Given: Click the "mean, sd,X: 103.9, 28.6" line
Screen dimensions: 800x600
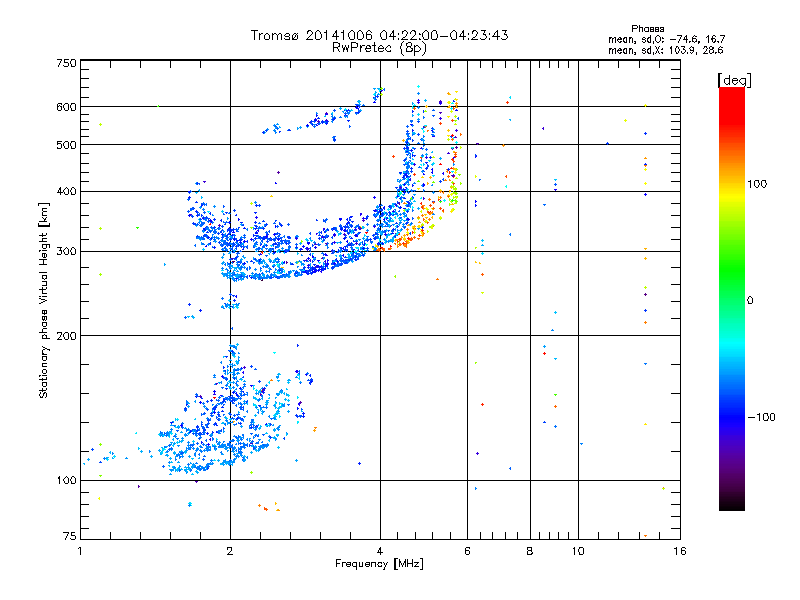Looking at the screenshot, I should 665,50.
